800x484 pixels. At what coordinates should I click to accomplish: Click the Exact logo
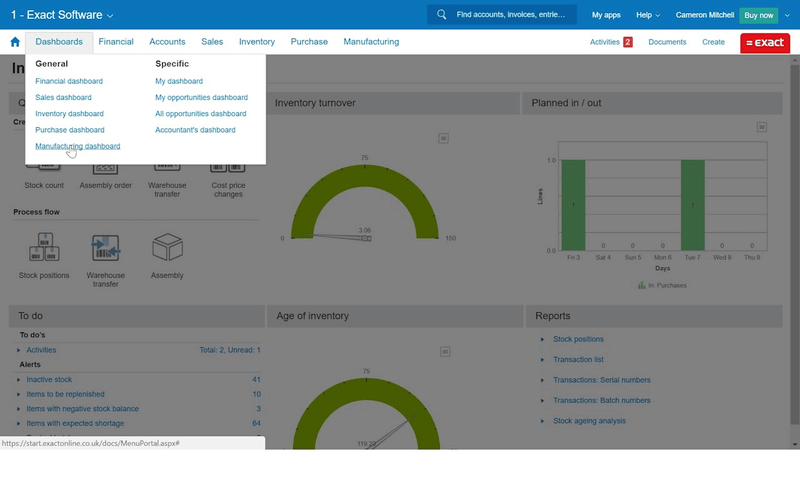coord(764,43)
